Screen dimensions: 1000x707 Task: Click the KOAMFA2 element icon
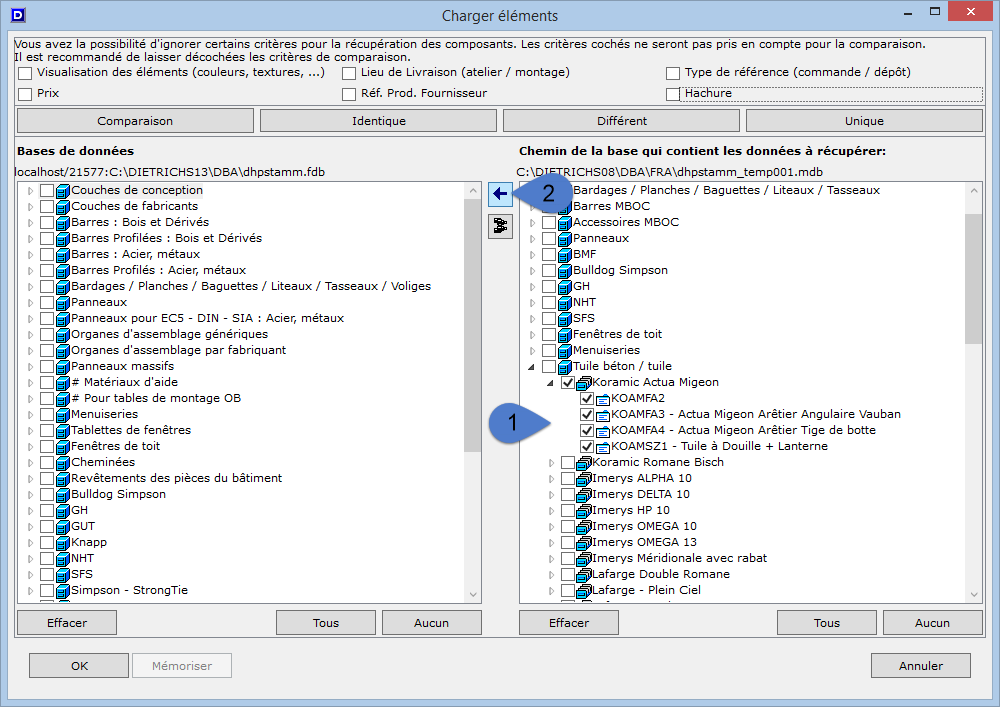pyautogui.click(x=603, y=398)
